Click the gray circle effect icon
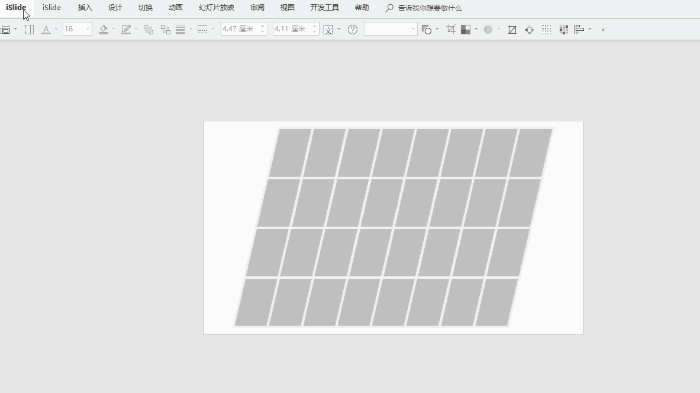This screenshot has width=700, height=393. coord(488,29)
